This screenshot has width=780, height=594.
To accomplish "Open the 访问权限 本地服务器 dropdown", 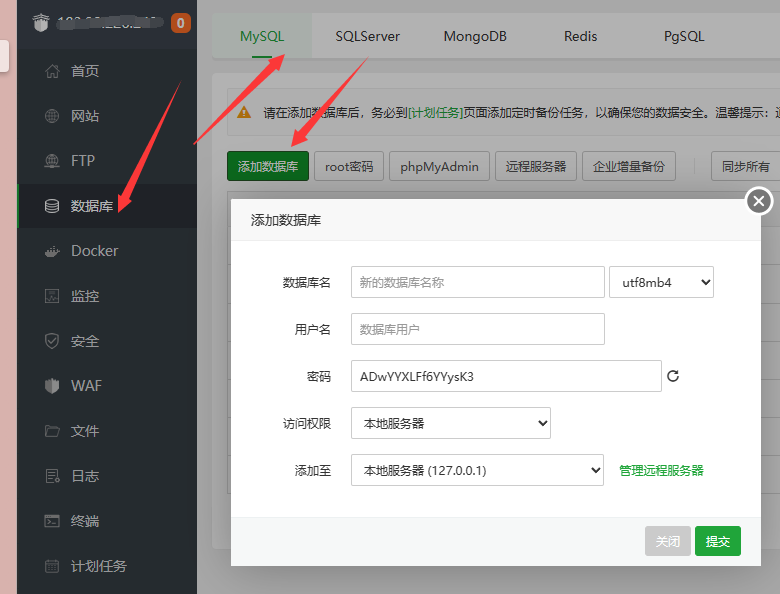I will [x=451, y=423].
